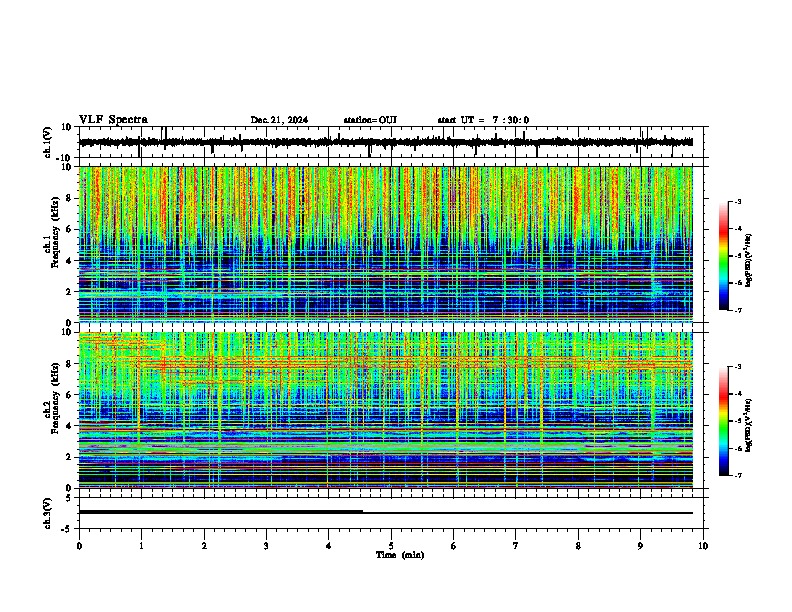Click the '8' kHz tick on ch.1 frequency axis
Image resolution: width=792 pixels, height=612 pixels.
(70, 198)
